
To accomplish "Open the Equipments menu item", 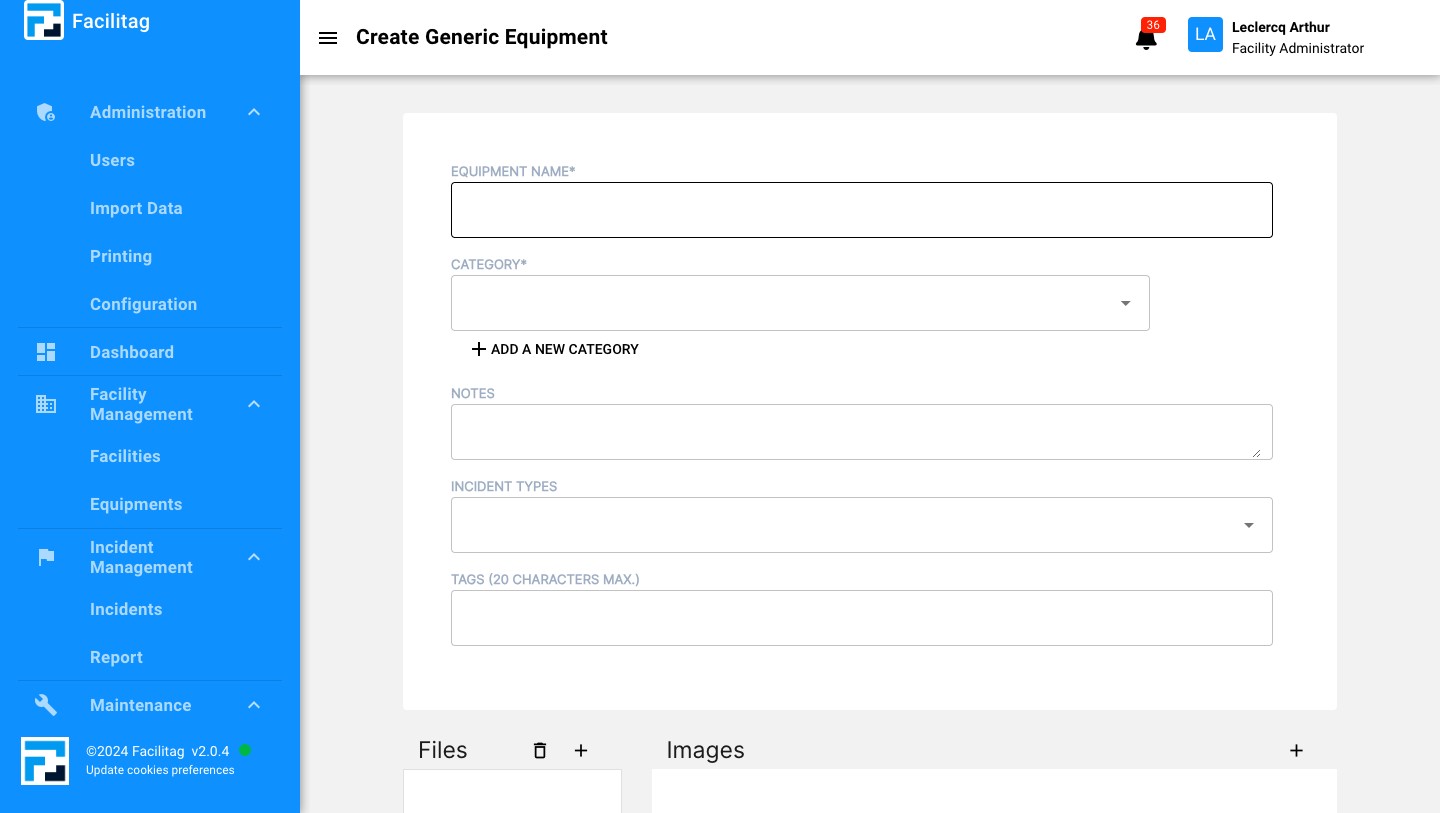I will point(136,504).
